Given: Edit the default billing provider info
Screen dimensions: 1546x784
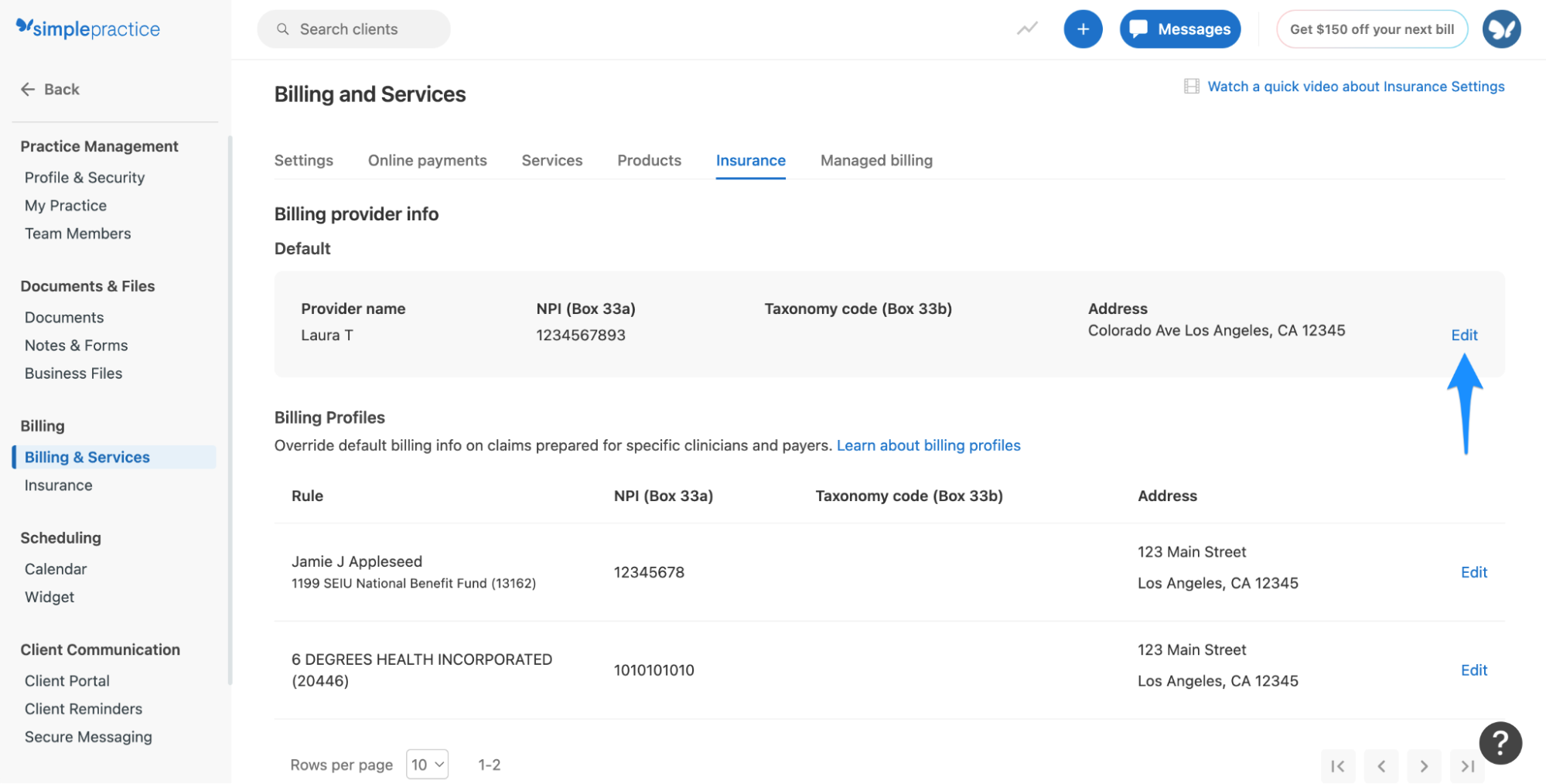Looking at the screenshot, I should (1464, 335).
